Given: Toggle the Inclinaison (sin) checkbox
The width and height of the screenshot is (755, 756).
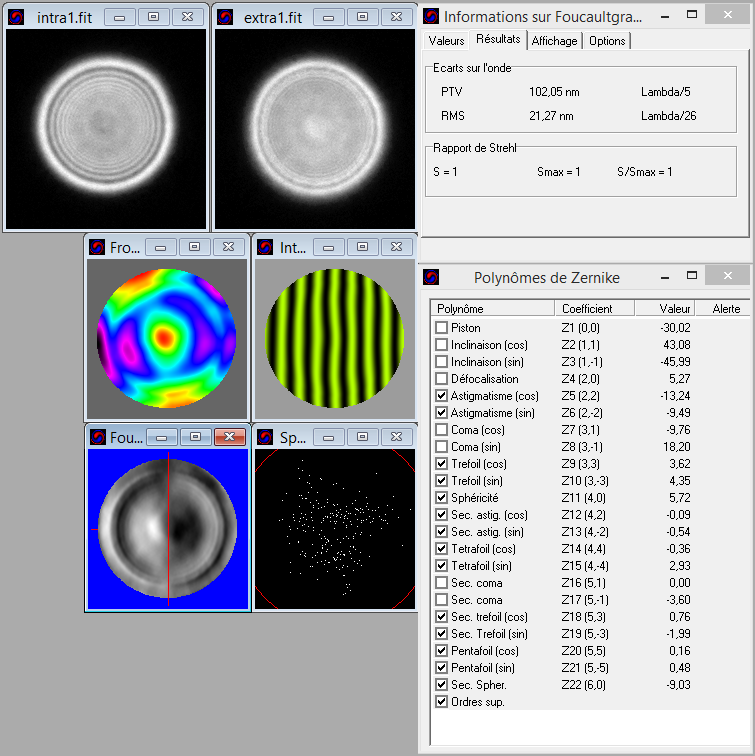Looking at the screenshot, I should coord(441,362).
